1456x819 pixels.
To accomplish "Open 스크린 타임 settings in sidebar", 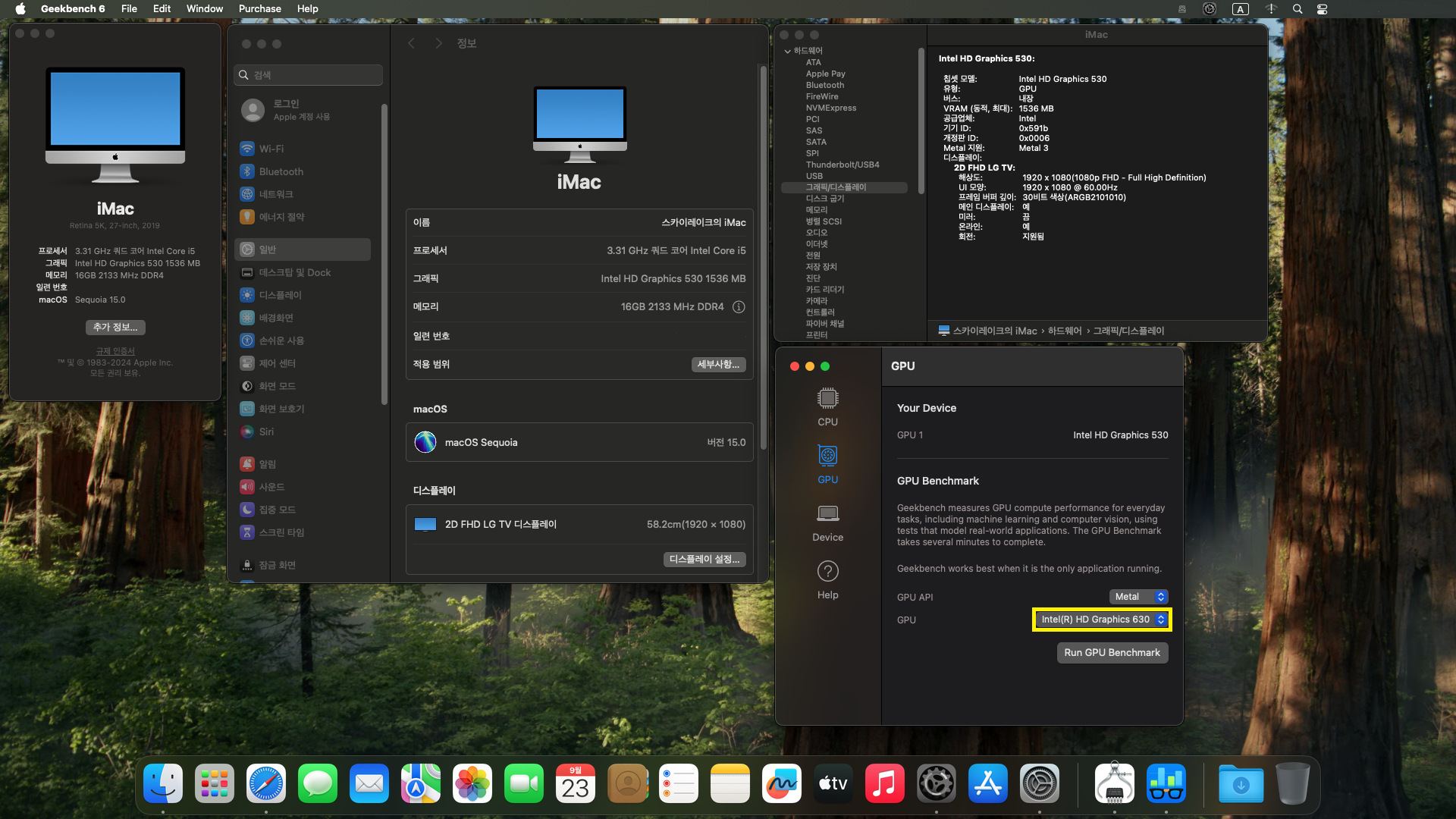I will [303, 532].
